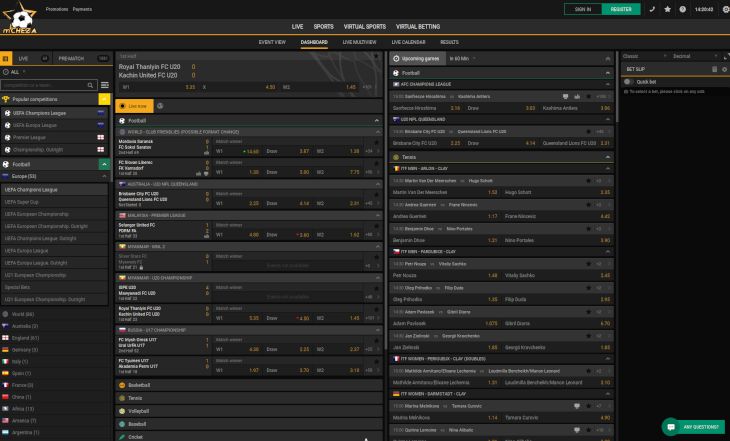This screenshot has width=730, height=441.
Task: Open the In 60 Min time filter dropdown
Action: pos(462,59)
